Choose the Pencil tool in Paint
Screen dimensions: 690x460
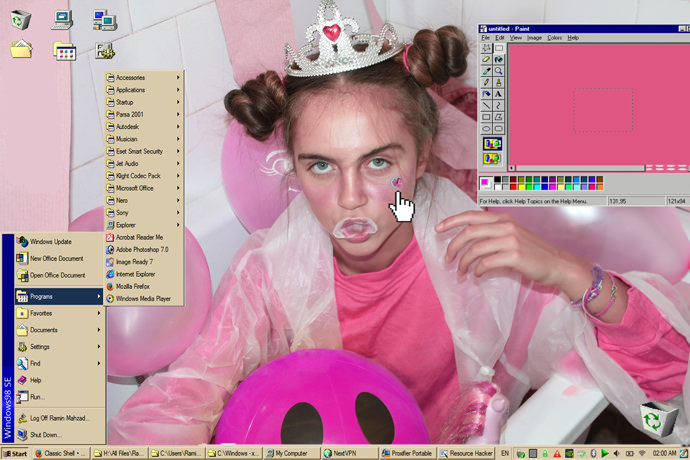point(486,82)
